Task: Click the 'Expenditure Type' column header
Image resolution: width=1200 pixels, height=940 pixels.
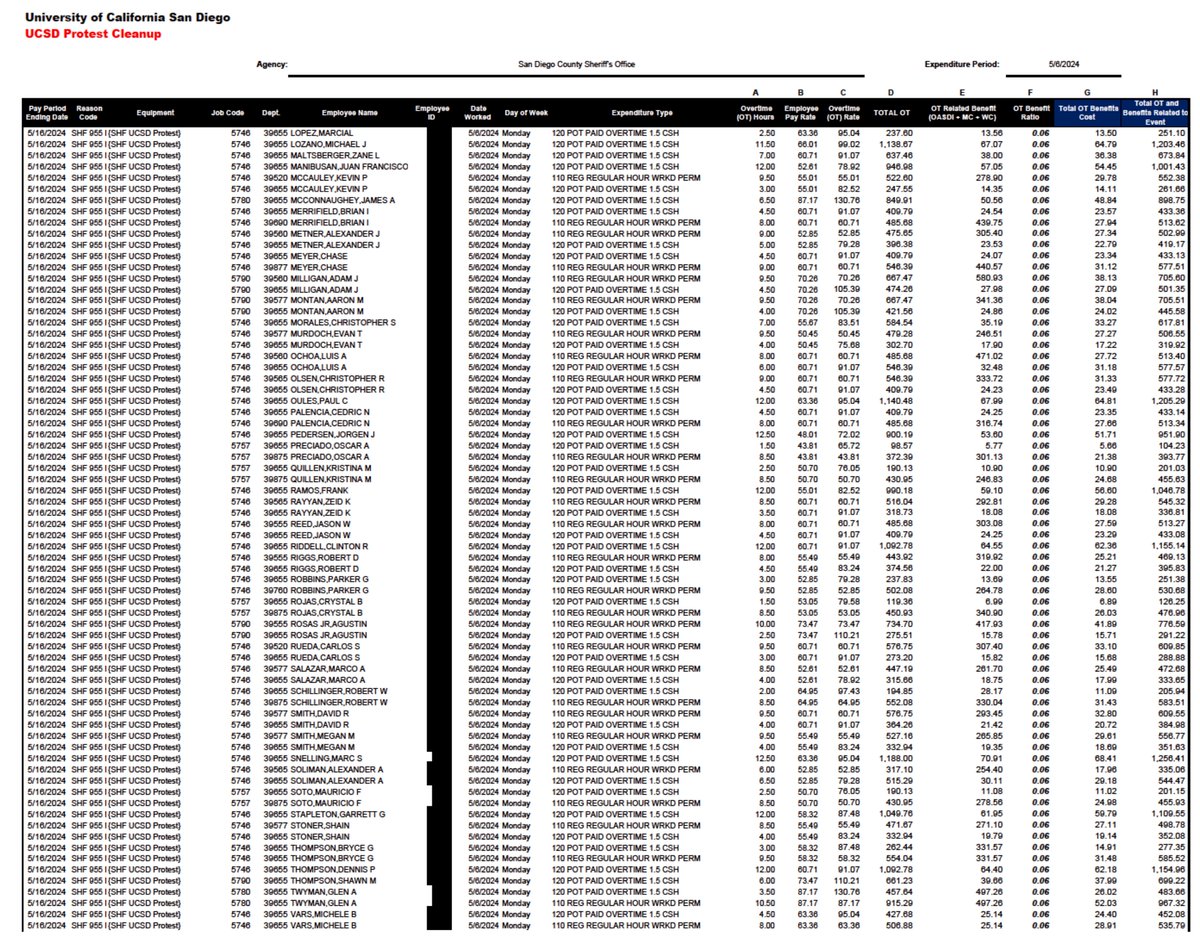Action: (x=642, y=113)
